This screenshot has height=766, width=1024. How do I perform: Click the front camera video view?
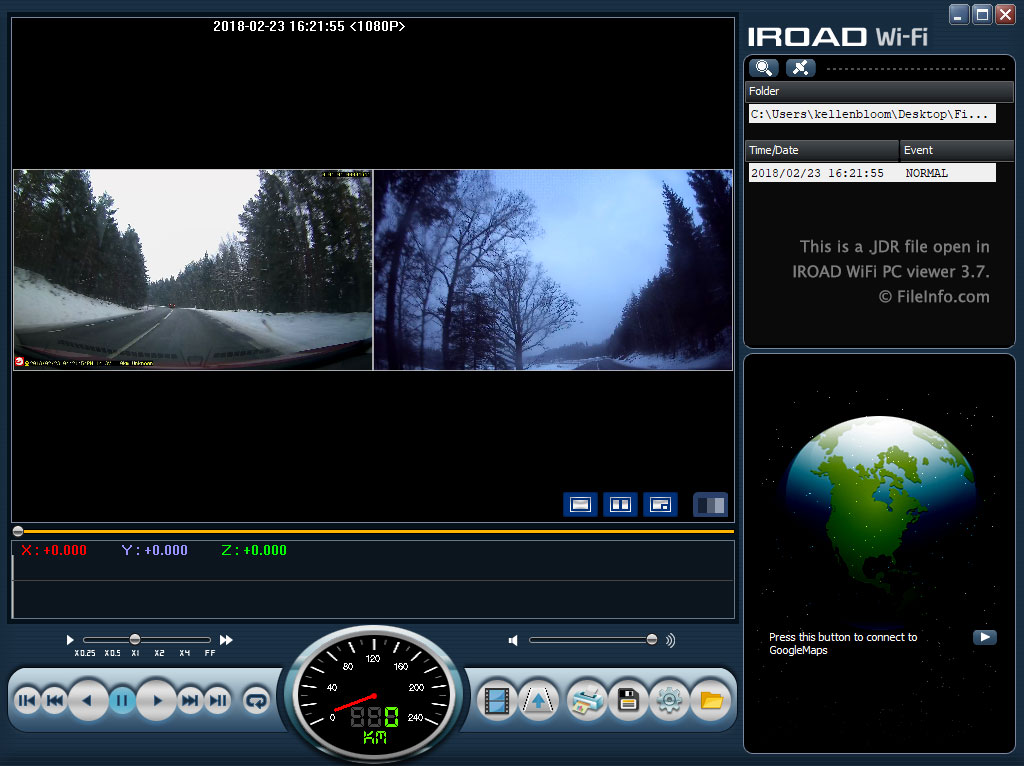click(x=193, y=270)
